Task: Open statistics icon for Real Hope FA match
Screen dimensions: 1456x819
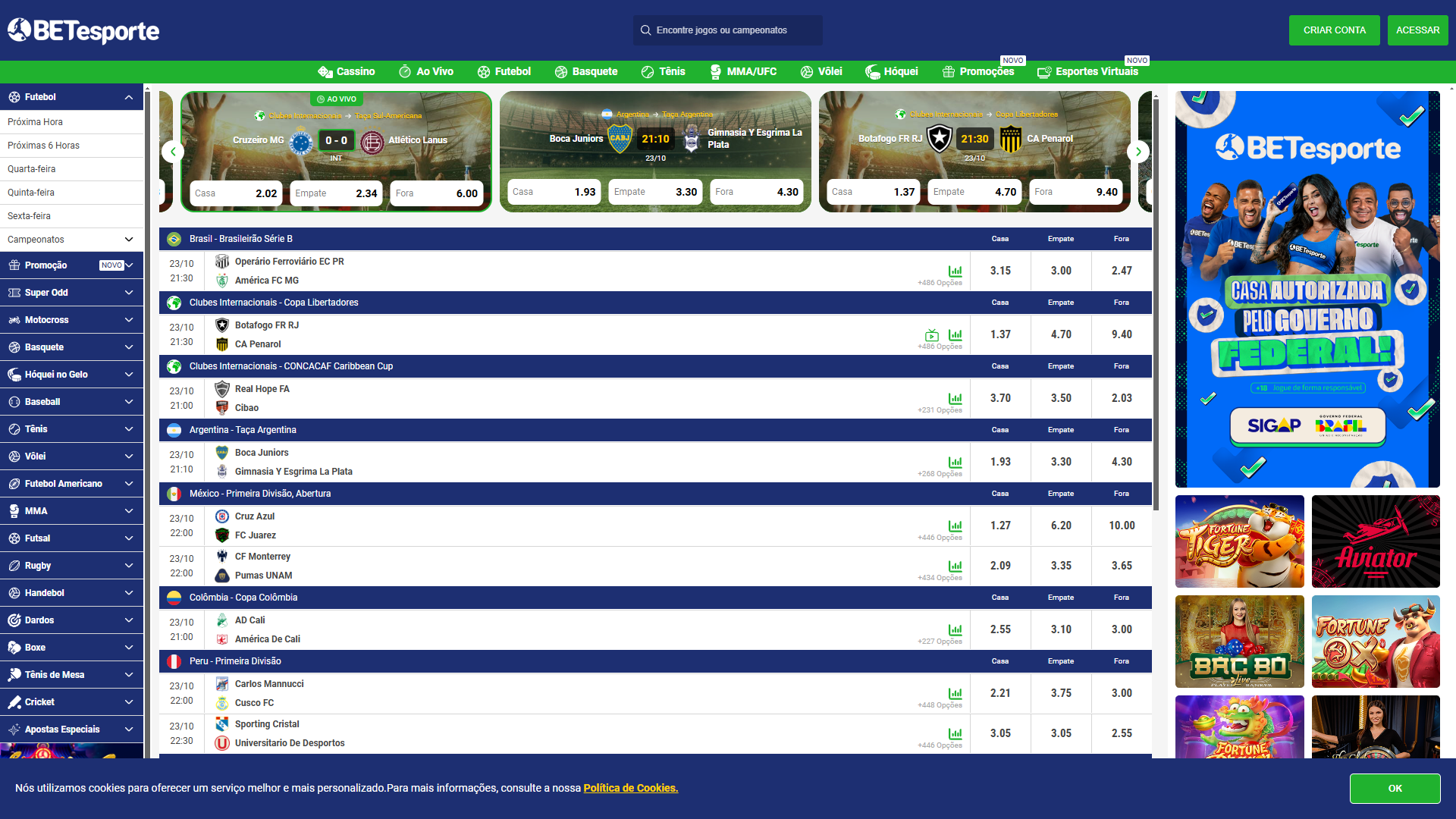Action: pos(955,398)
